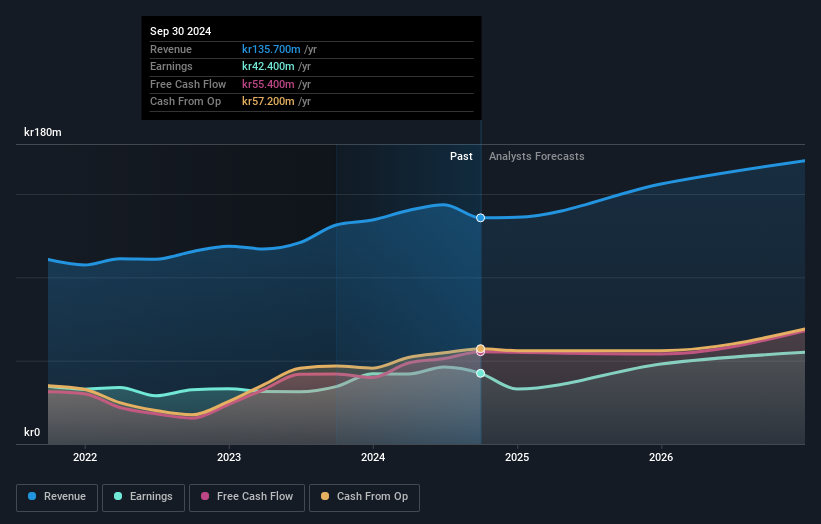
Task: Click the teal Earnings data point marker
Action: click(480, 373)
